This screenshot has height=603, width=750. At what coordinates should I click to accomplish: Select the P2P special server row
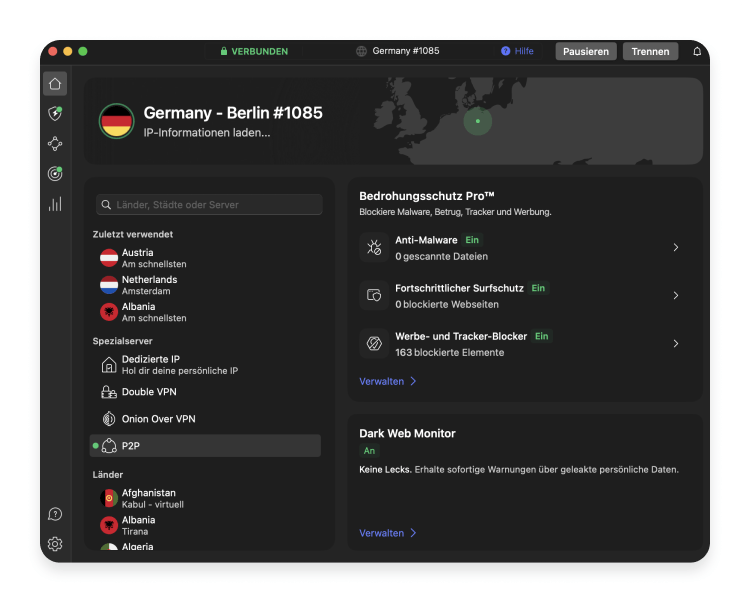(206, 446)
